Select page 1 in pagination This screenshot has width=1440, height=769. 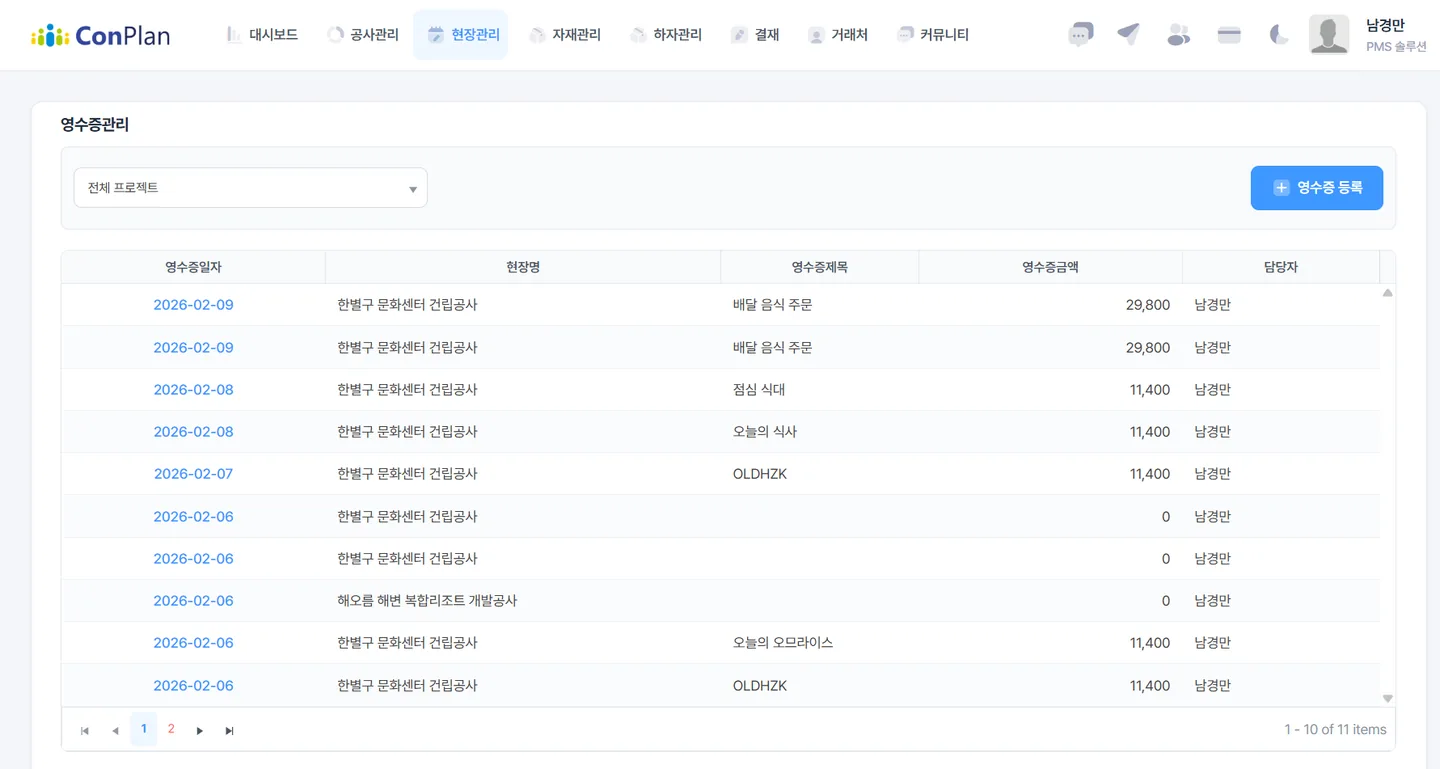(144, 729)
